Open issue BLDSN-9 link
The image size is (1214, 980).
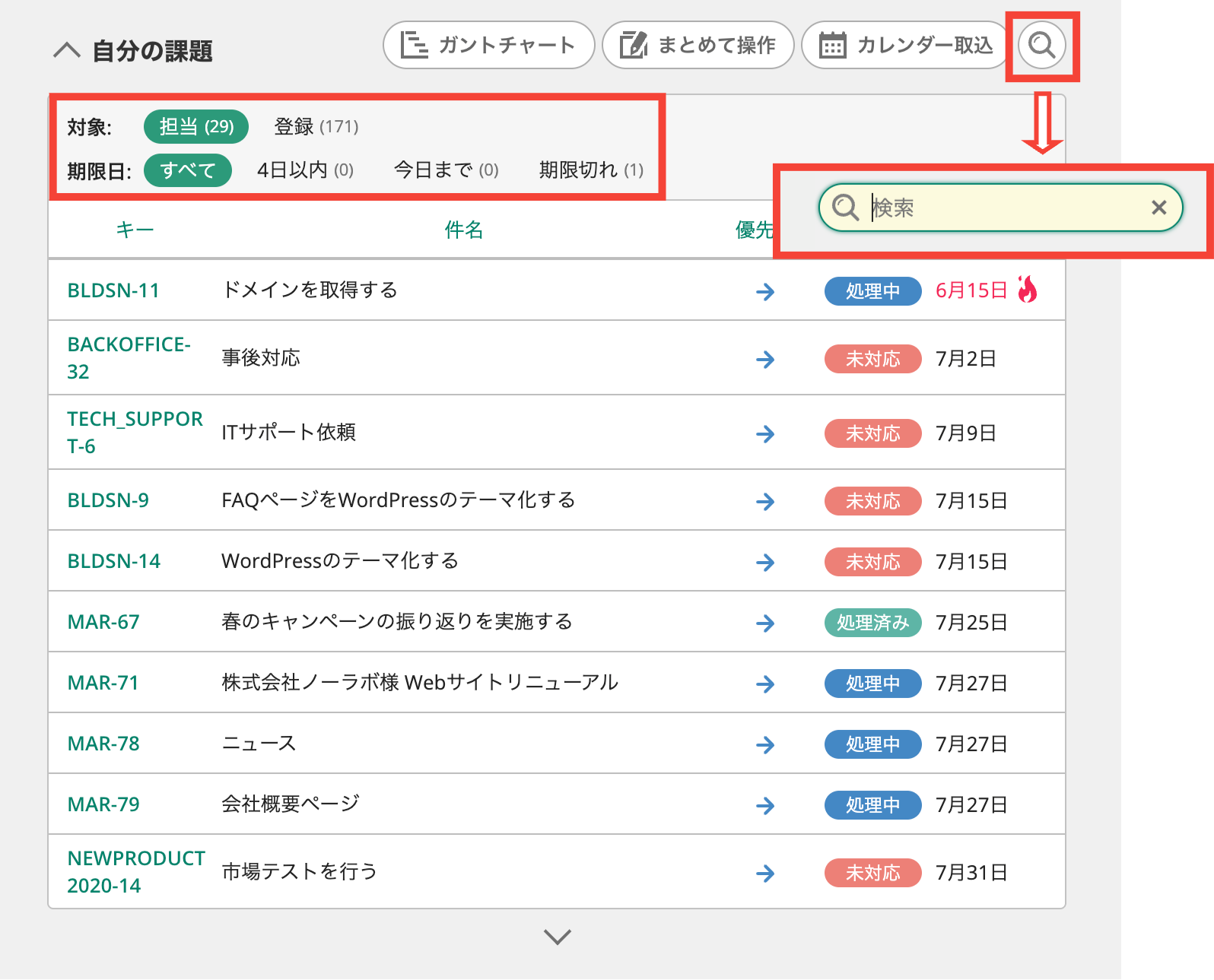tap(108, 500)
